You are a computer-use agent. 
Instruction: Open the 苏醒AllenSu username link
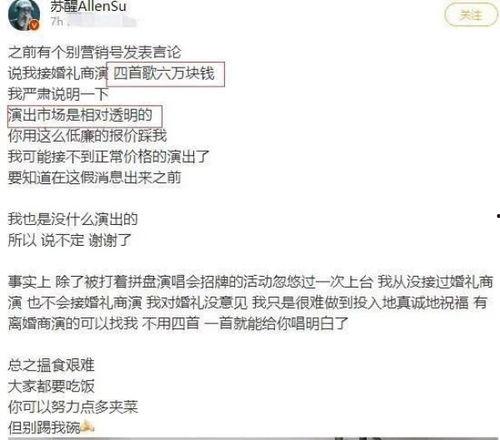pyautogui.click(x=88, y=6)
